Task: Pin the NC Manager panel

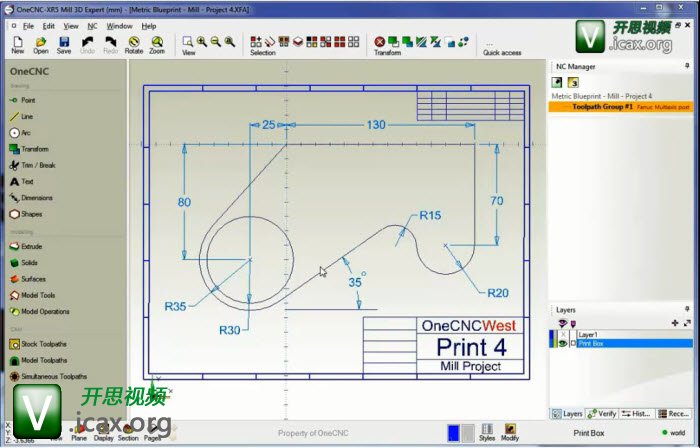Action: coord(687,66)
